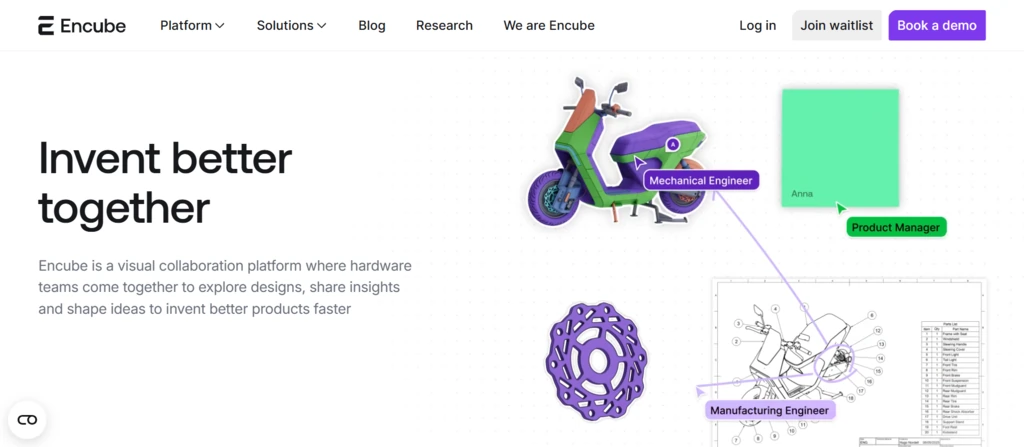Open the cookie settings round icon

click(x=27, y=420)
